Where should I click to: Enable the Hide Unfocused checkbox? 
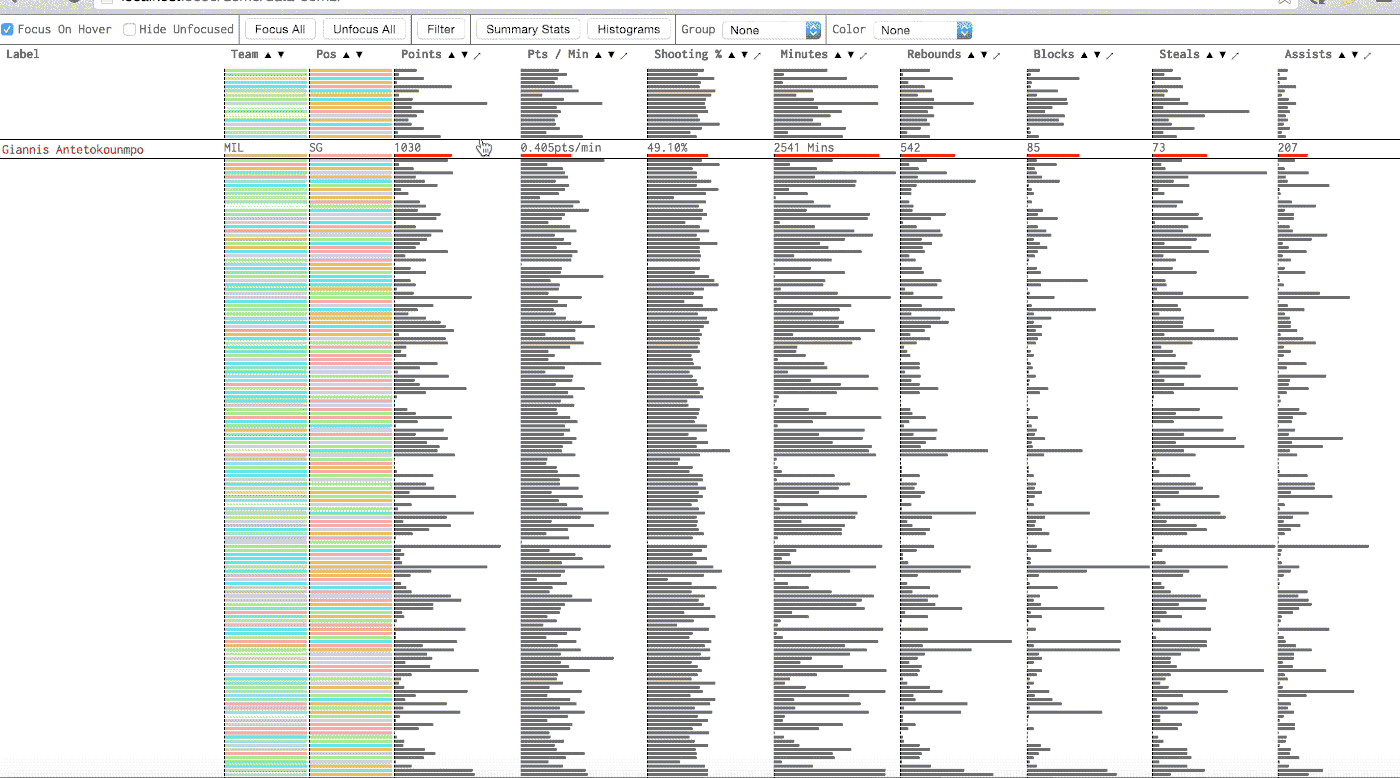click(128, 29)
